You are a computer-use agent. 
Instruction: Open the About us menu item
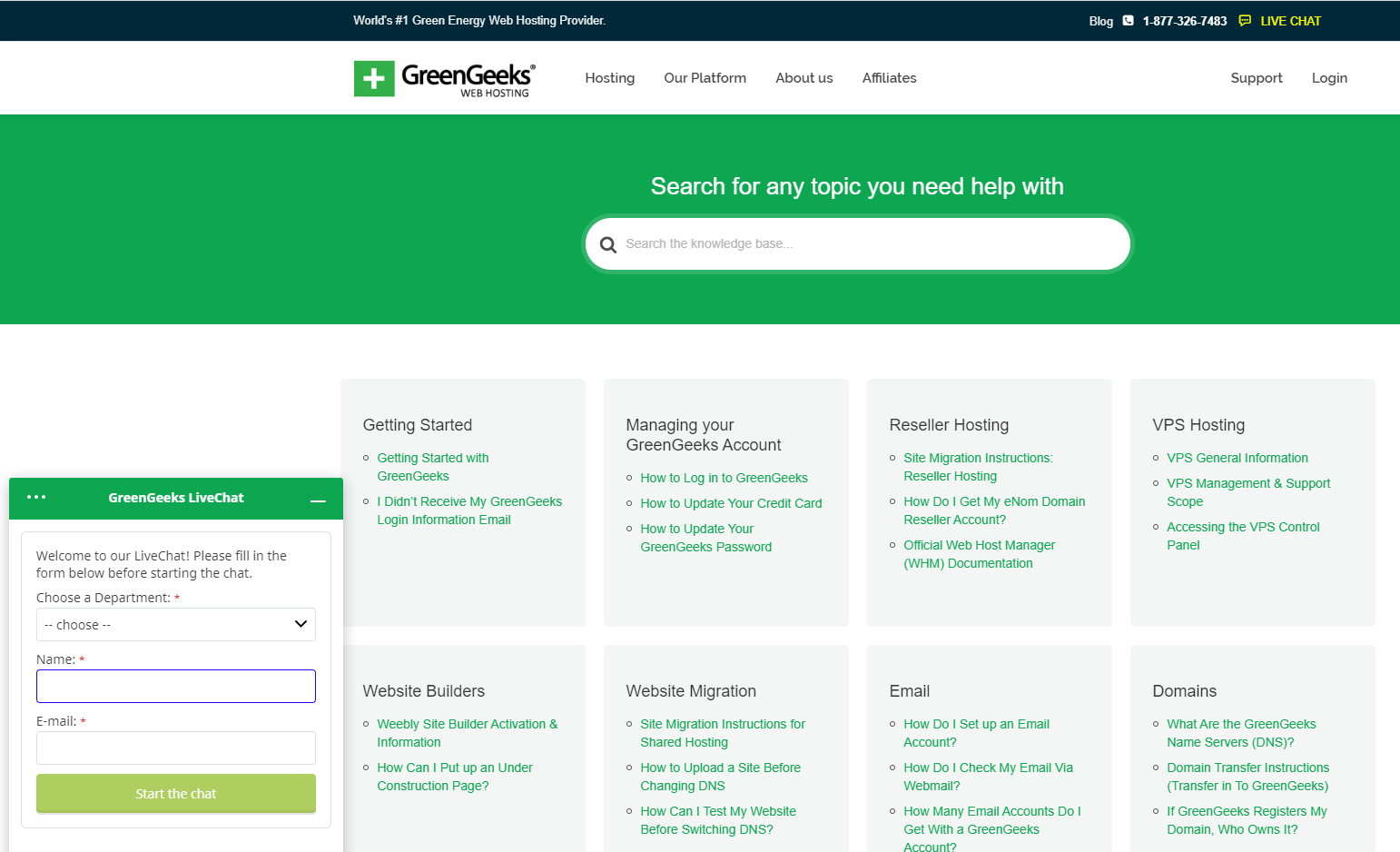point(804,78)
